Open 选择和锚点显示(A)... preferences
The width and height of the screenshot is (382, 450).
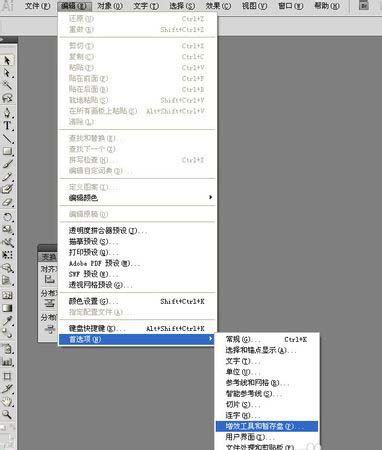[x=267, y=350]
